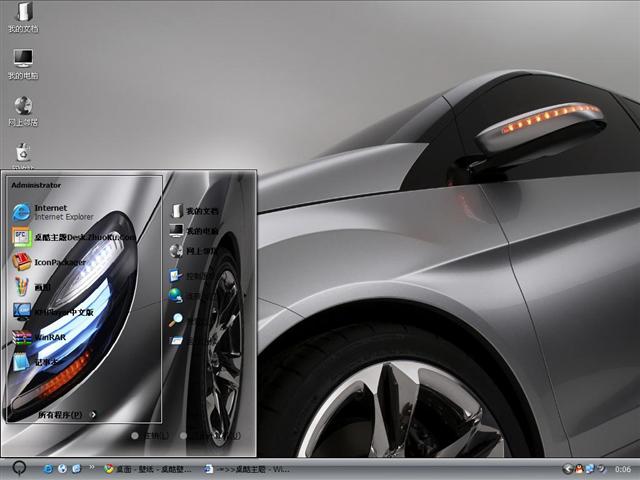Screen dimensions: 640x480
Task: Open Search via the magnifier icon
Action: (x=176, y=320)
